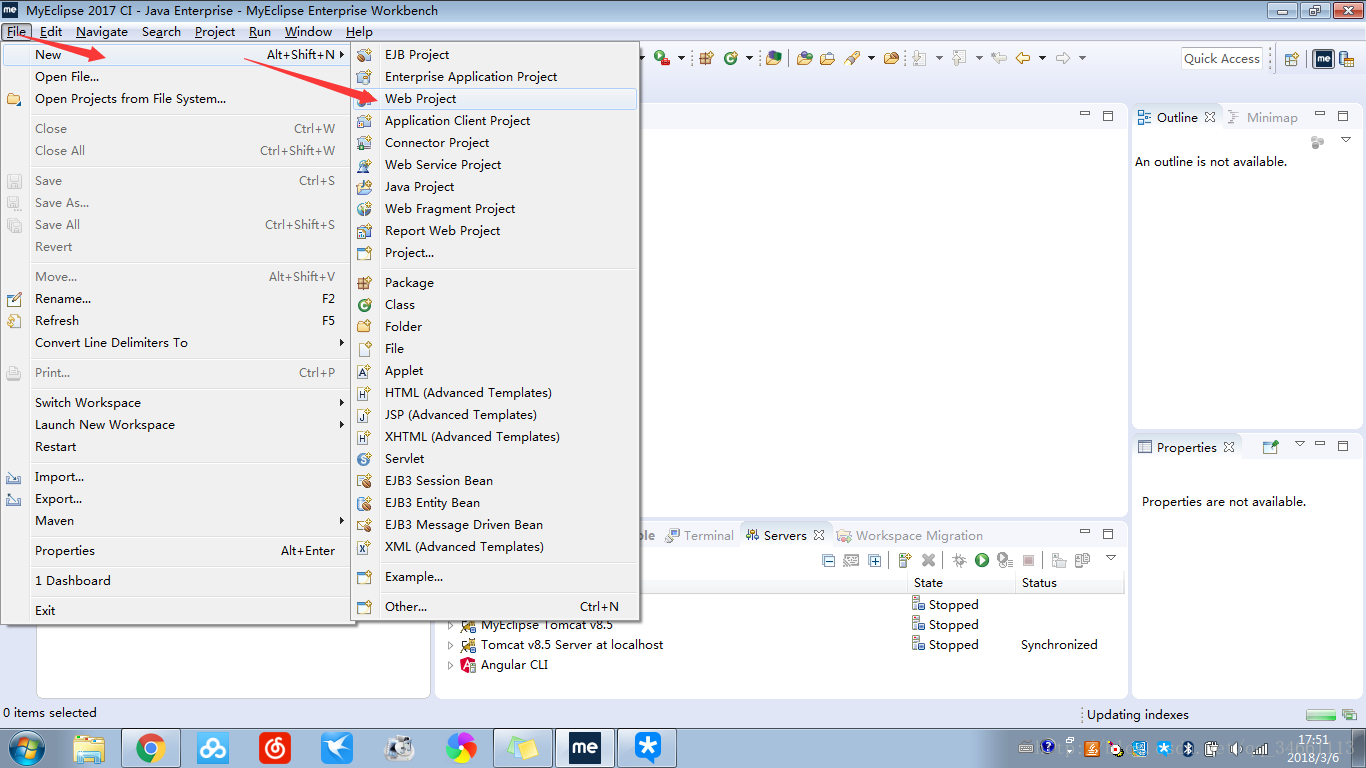
Task: Open the Back history dropdown arrow
Action: click(x=1042, y=58)
